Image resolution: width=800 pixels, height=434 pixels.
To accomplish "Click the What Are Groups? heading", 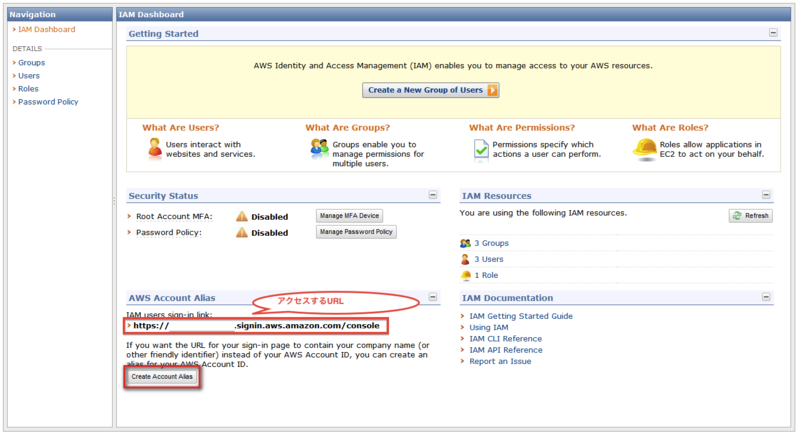I will point(347,127).
